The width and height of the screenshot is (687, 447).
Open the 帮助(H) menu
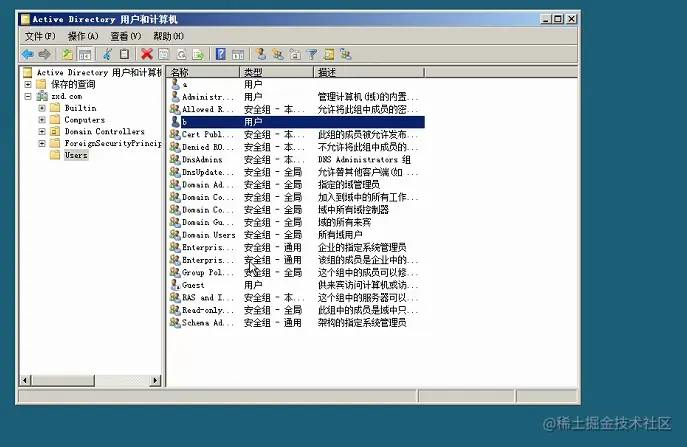coord(168,36)
